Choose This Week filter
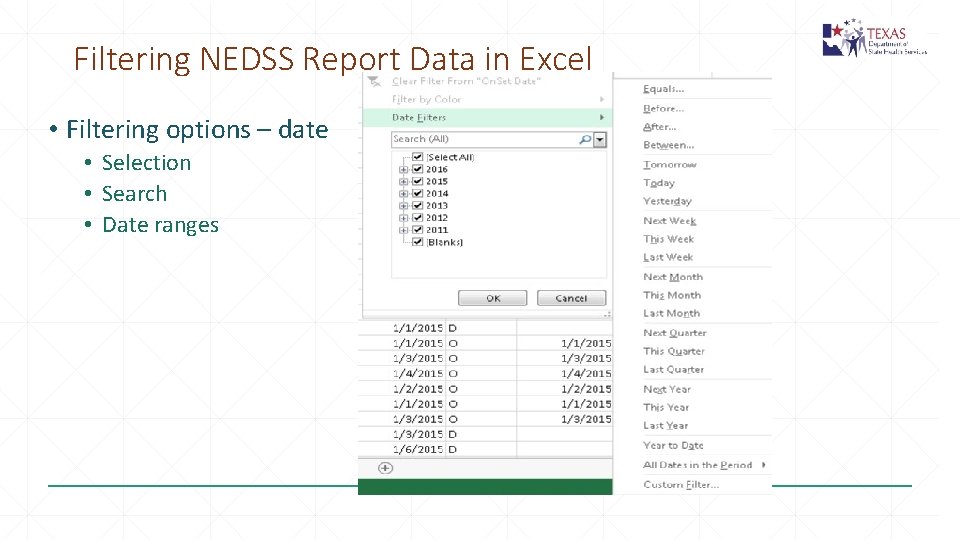The height and width of the screenshot is (540, 960). pyautogui.click(x=669, y=239)
